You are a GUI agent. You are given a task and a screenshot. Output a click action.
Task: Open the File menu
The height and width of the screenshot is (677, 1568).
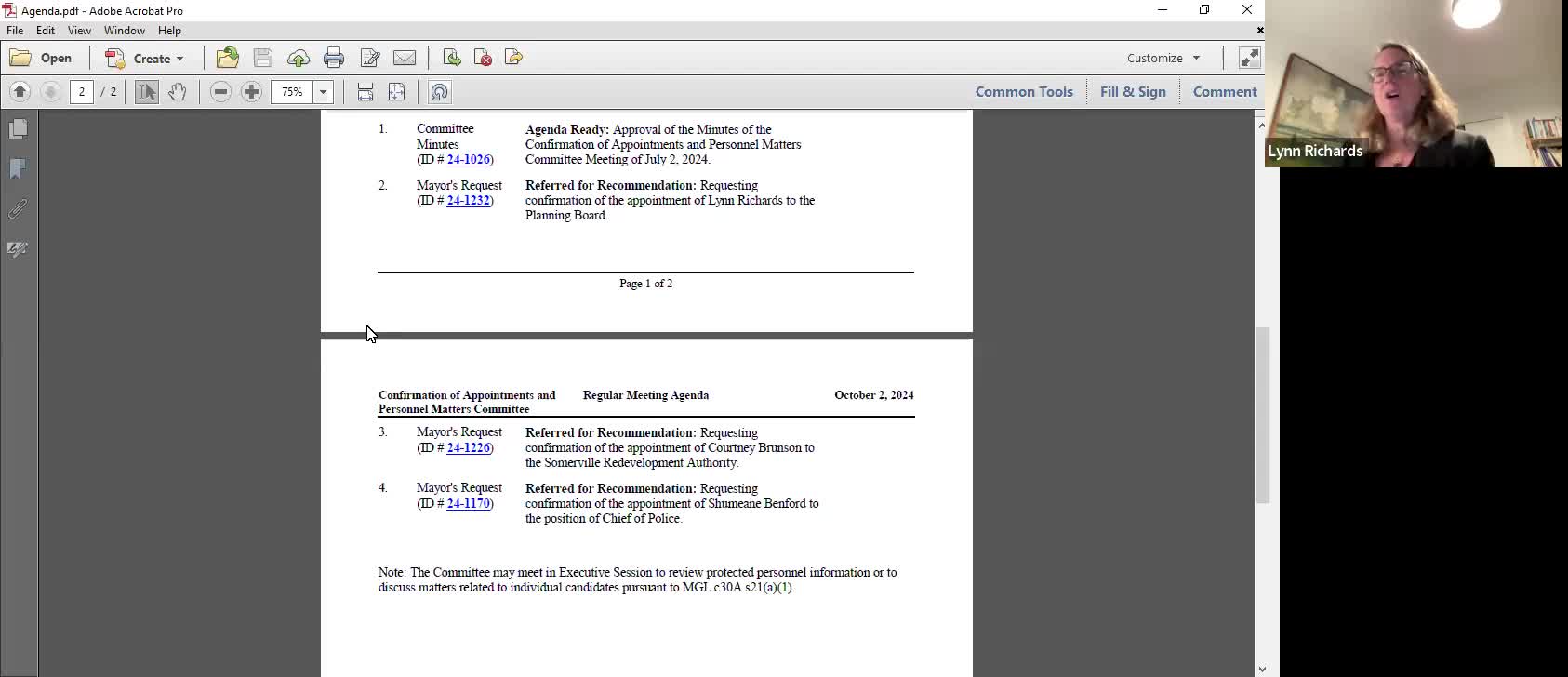[x=15, y=31]
